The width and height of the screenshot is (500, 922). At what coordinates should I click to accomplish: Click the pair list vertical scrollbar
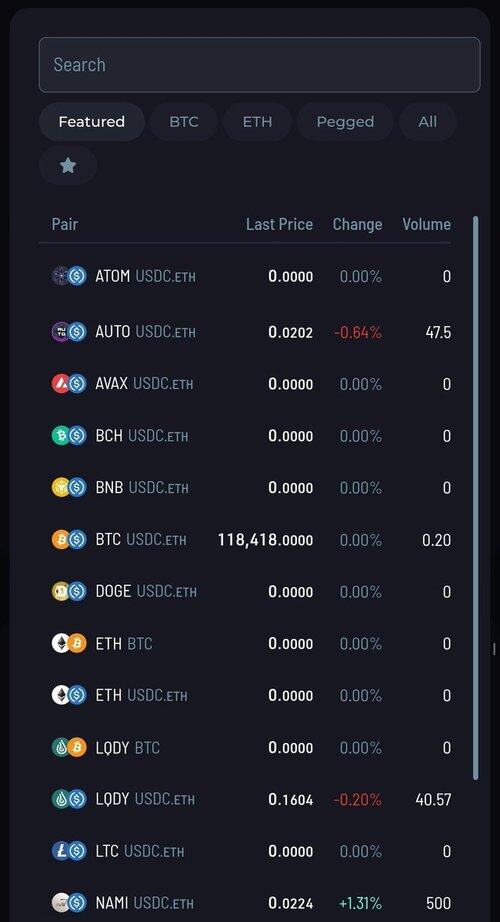tap(475, 498)
